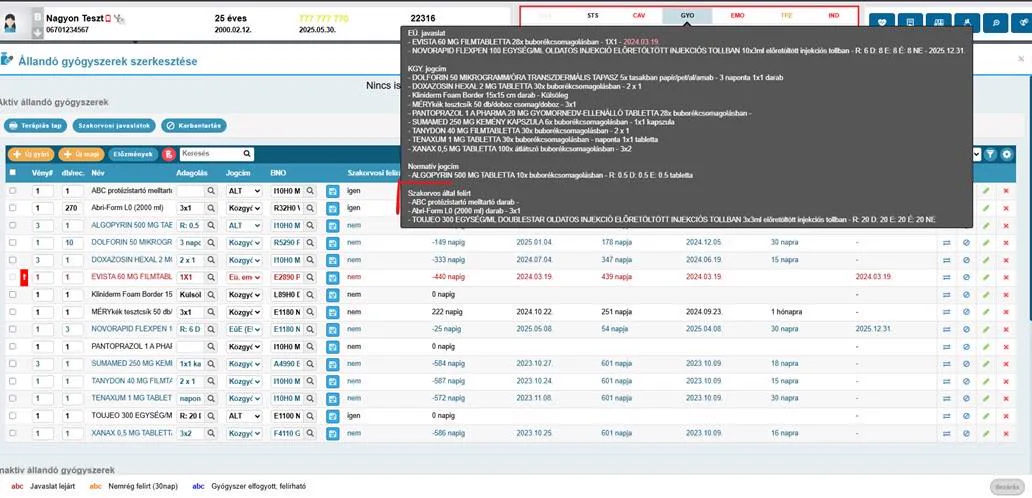The image size is (1032, 498).
Task: Open Jogcím dropdown for EVISTA row
Action: click(244, 277)
